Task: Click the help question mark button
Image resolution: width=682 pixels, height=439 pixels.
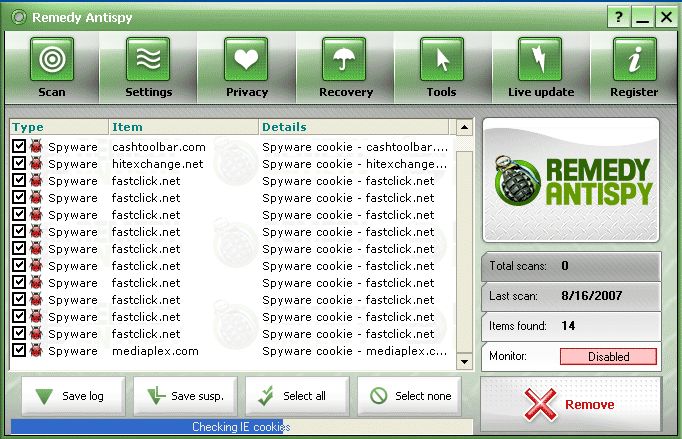Action: [x=618, y=17]
